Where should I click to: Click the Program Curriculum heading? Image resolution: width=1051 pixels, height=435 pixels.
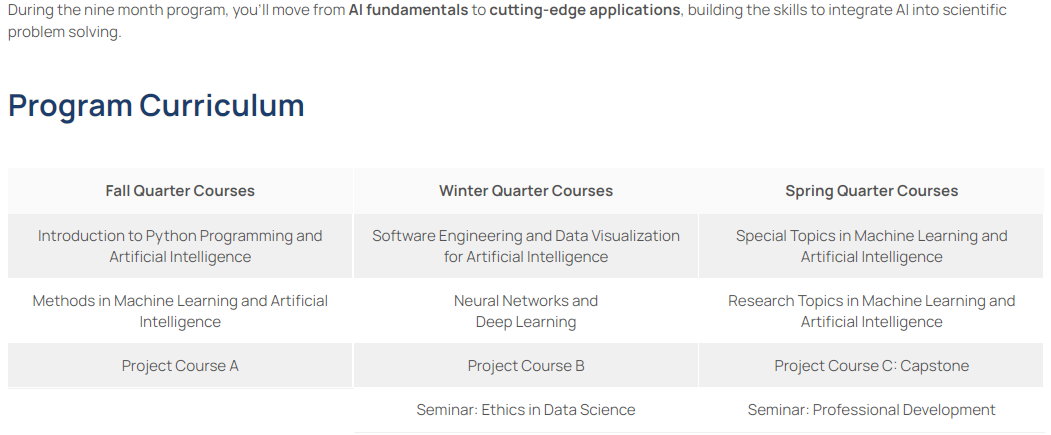[156, 105]
